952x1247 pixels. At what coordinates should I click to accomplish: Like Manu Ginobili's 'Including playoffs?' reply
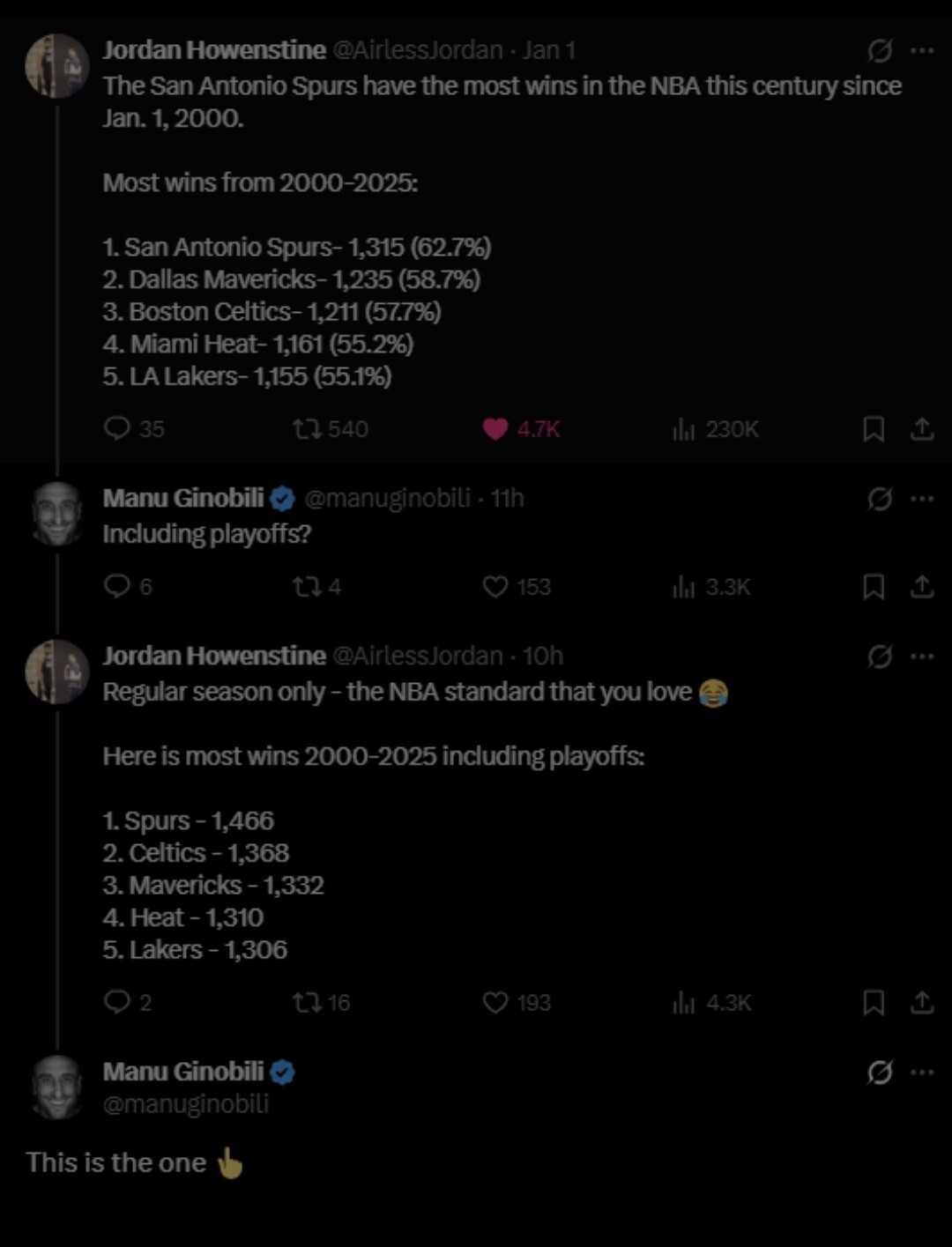click(495, 586)
